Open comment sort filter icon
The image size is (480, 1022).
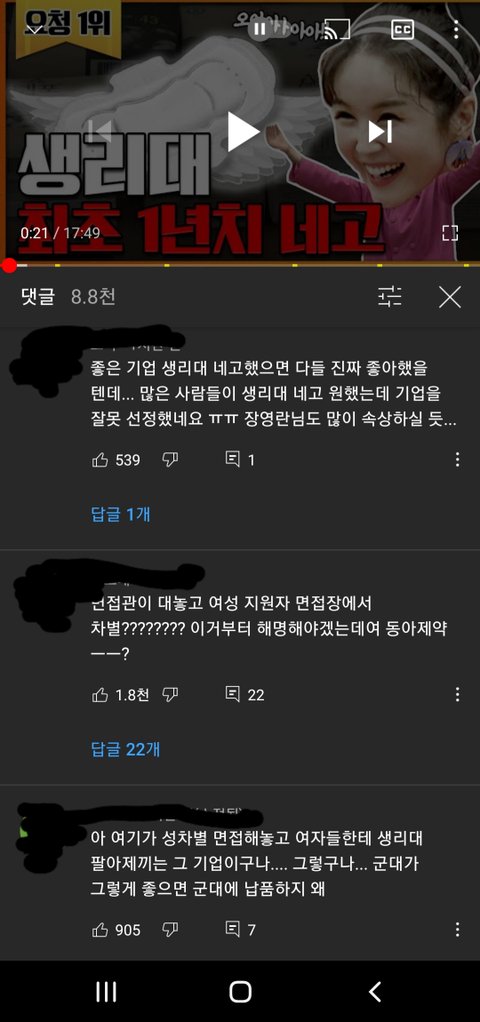pyautogui.click(x=390, y=297)
